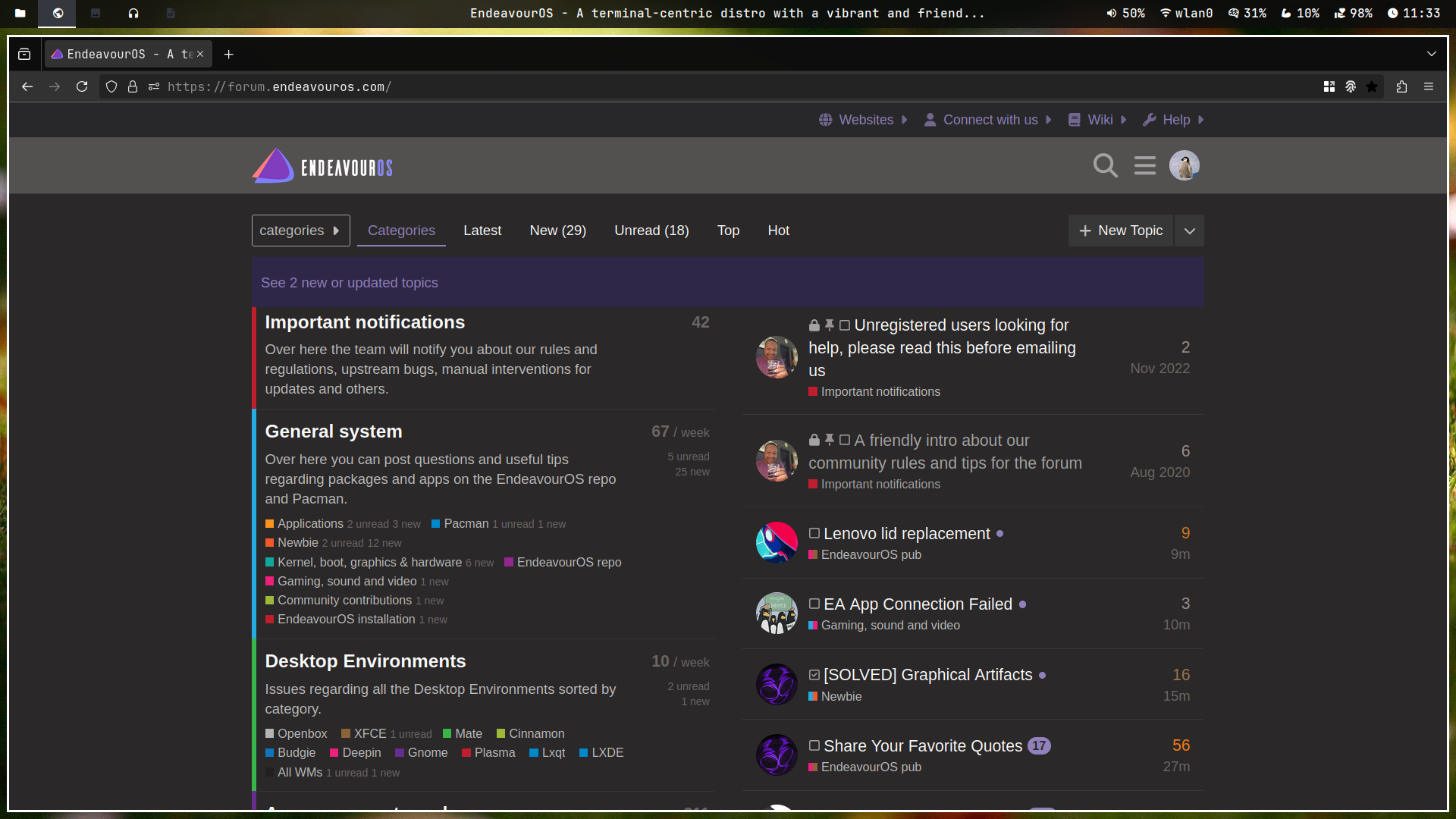
Task: Open the XFCE subcategory
Action: point(370,734)
